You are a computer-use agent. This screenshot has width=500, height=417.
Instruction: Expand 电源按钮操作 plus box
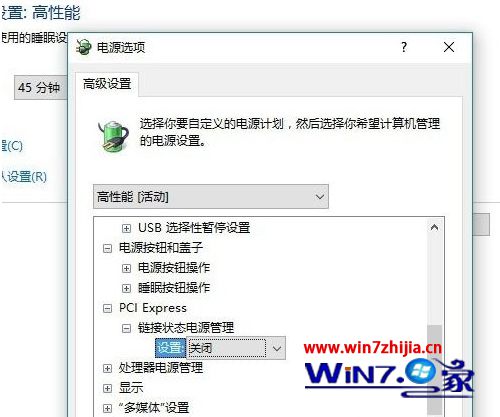[x=126, y=268]
